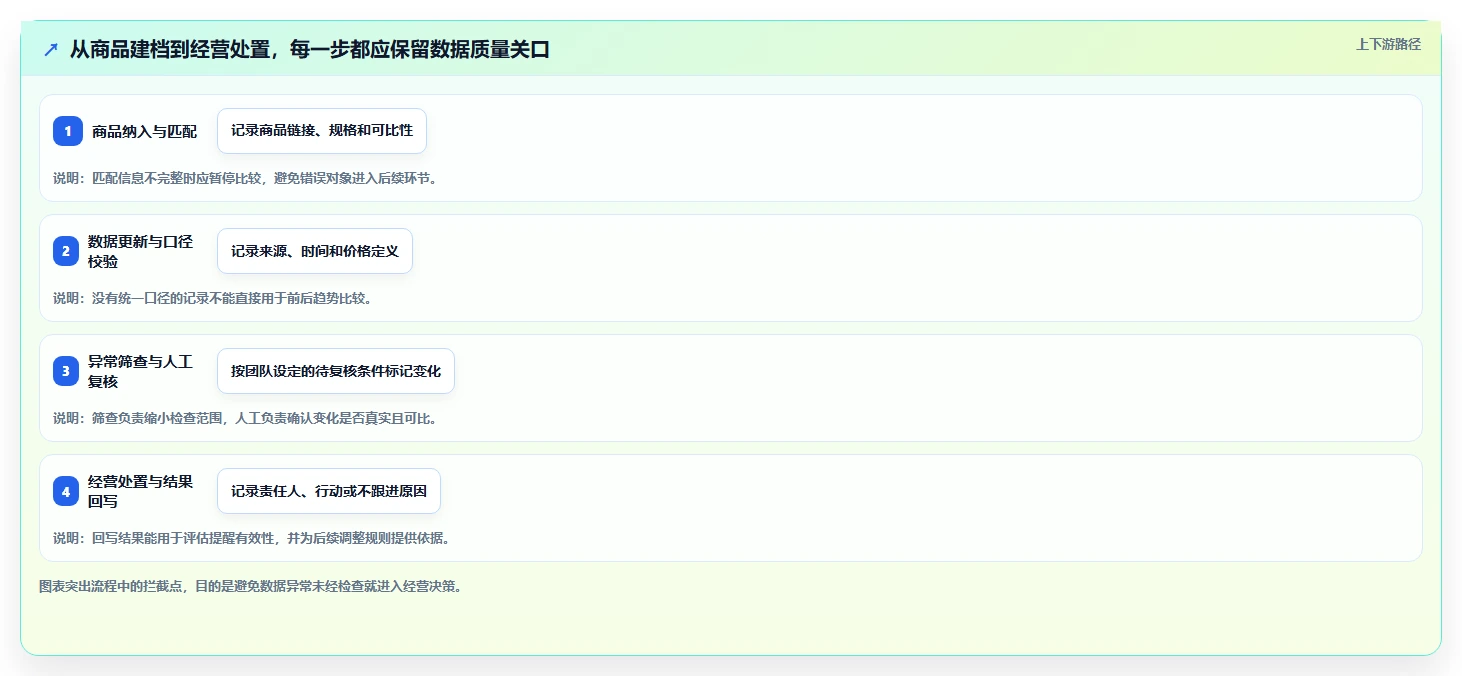Click the note 没有统一口径的记录不能直接用于前后趋势比较
Image resolution: width=1462 pixels, height=676 pixels.
point(213,298)
